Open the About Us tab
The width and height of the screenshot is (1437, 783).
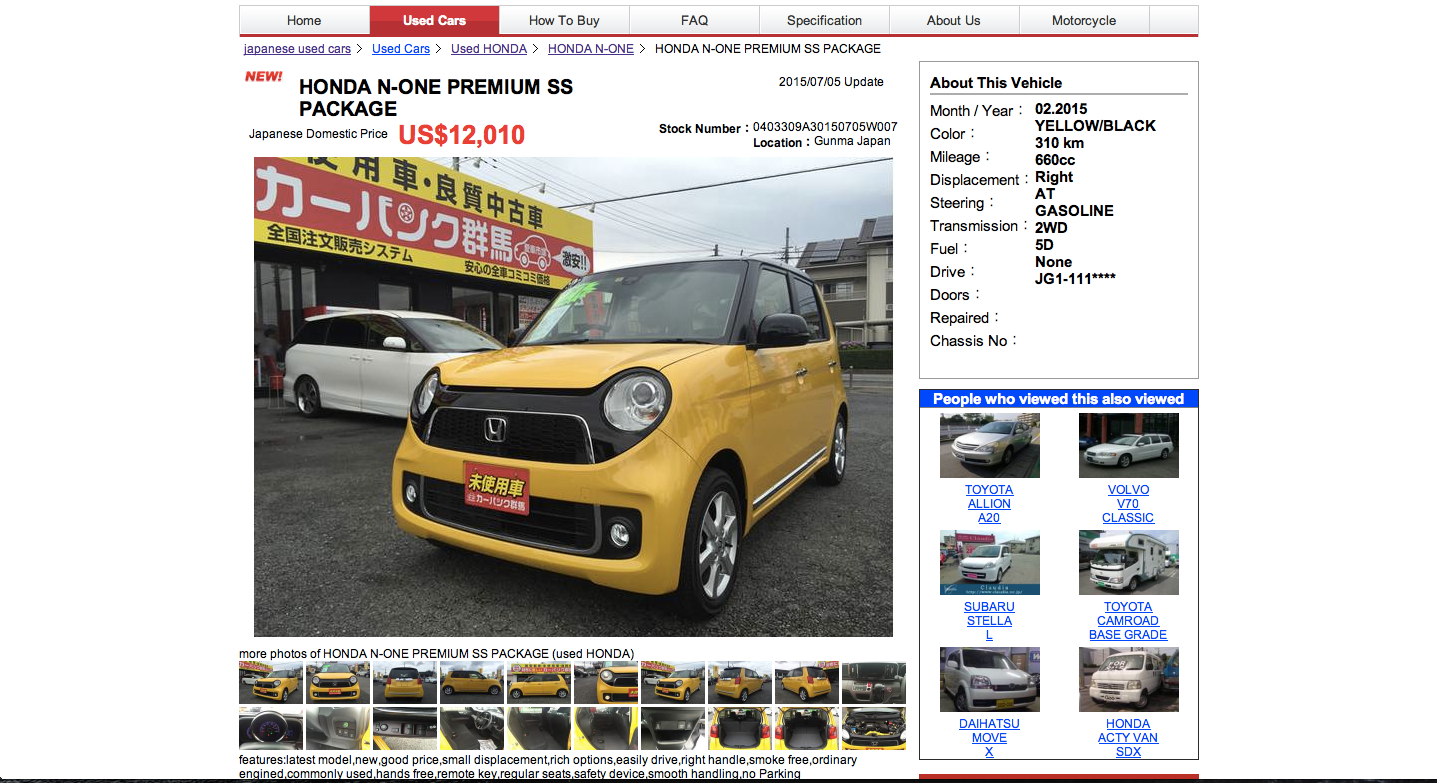(x=953, y=20)
